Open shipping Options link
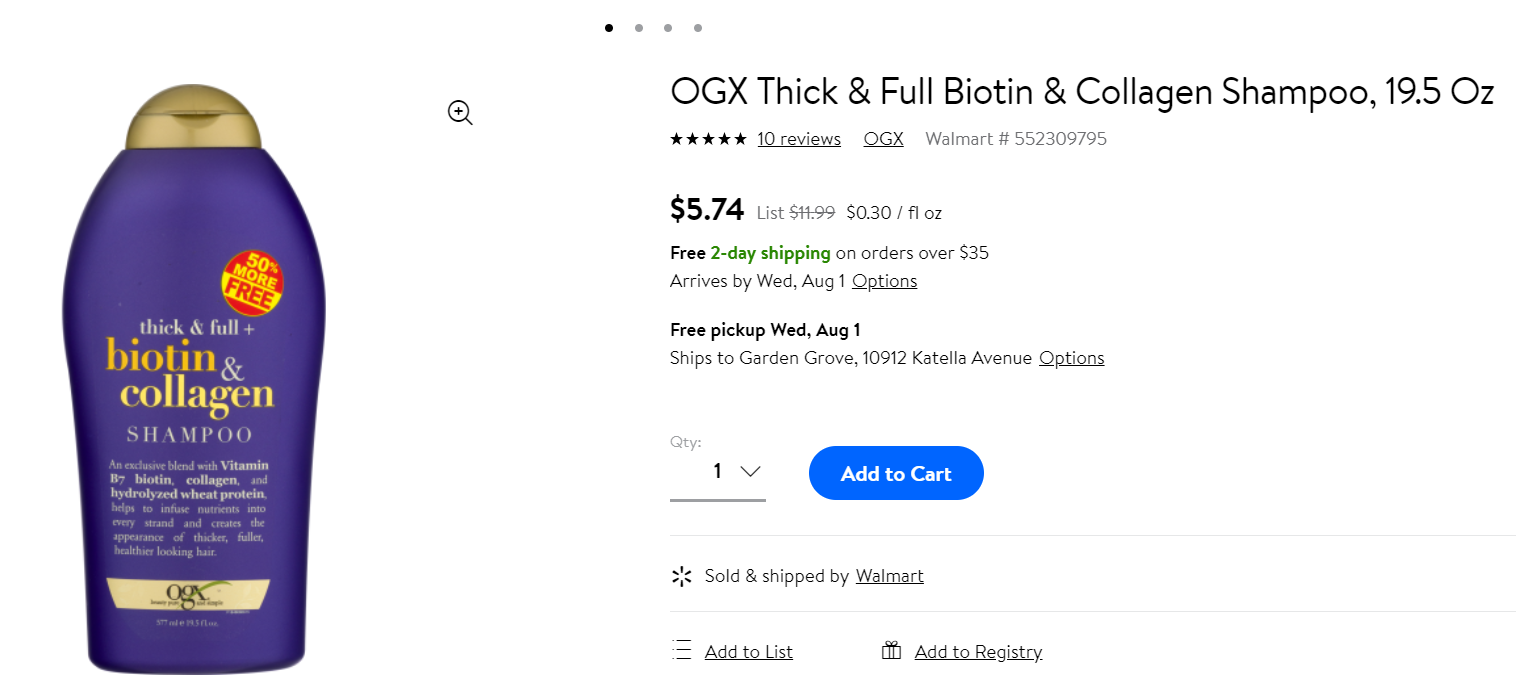Viewport: 1516px width, 683px height. pyautogui.click(x=884, y=281)
